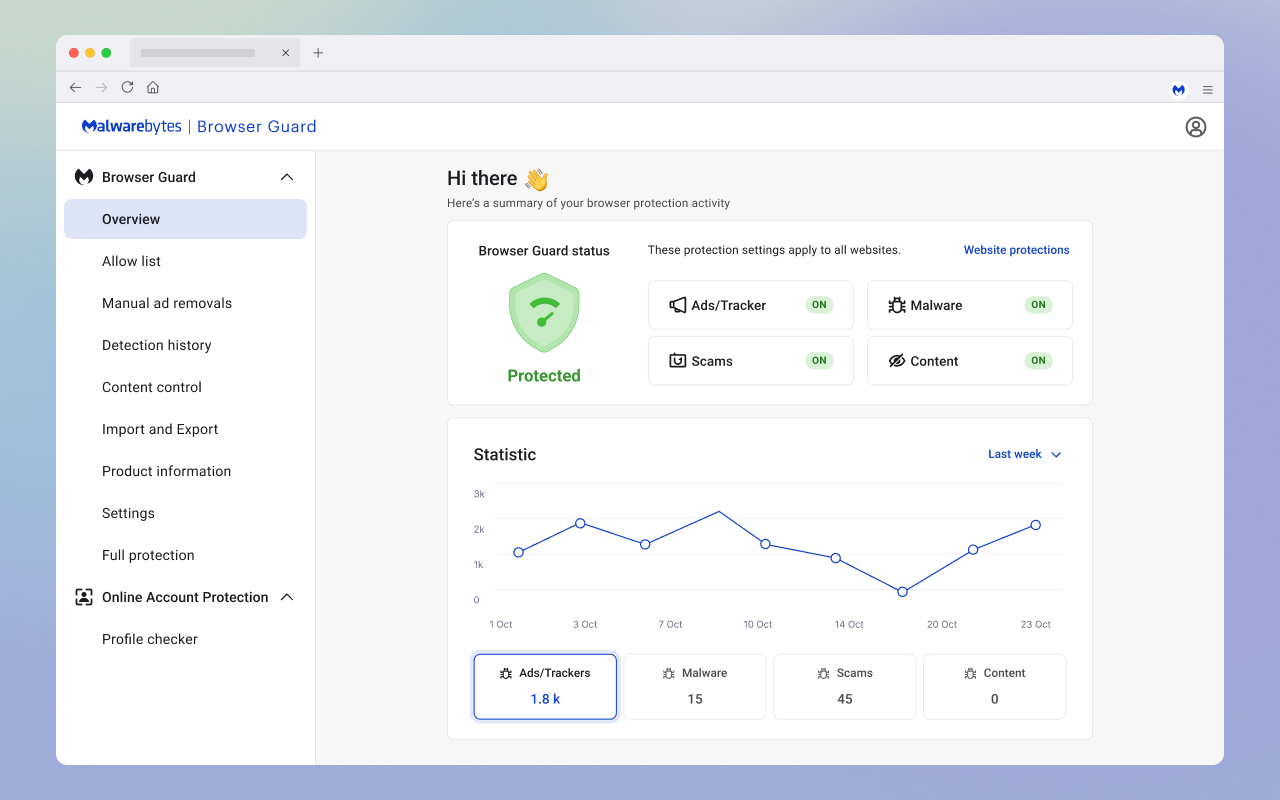This screenshot has height=800, width=1280.
Task: Open the account profile icon top right
Action: click(1196, 127)
